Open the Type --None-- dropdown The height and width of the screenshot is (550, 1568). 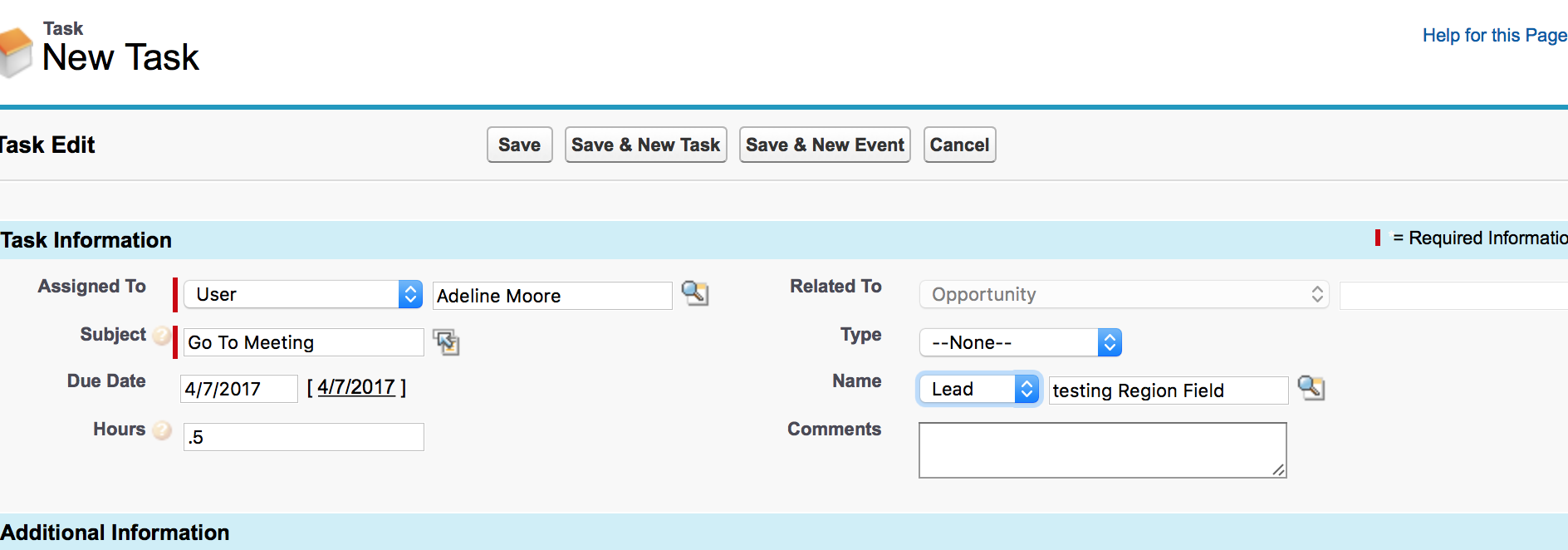click(x=1020, y=342)
